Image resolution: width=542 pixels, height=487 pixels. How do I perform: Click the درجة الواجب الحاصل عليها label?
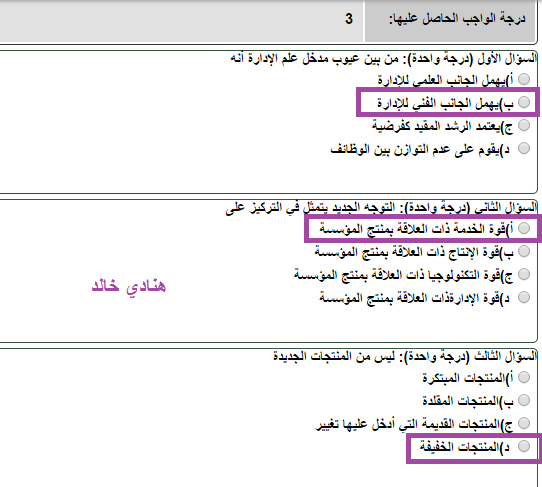(x=457, y=19)
